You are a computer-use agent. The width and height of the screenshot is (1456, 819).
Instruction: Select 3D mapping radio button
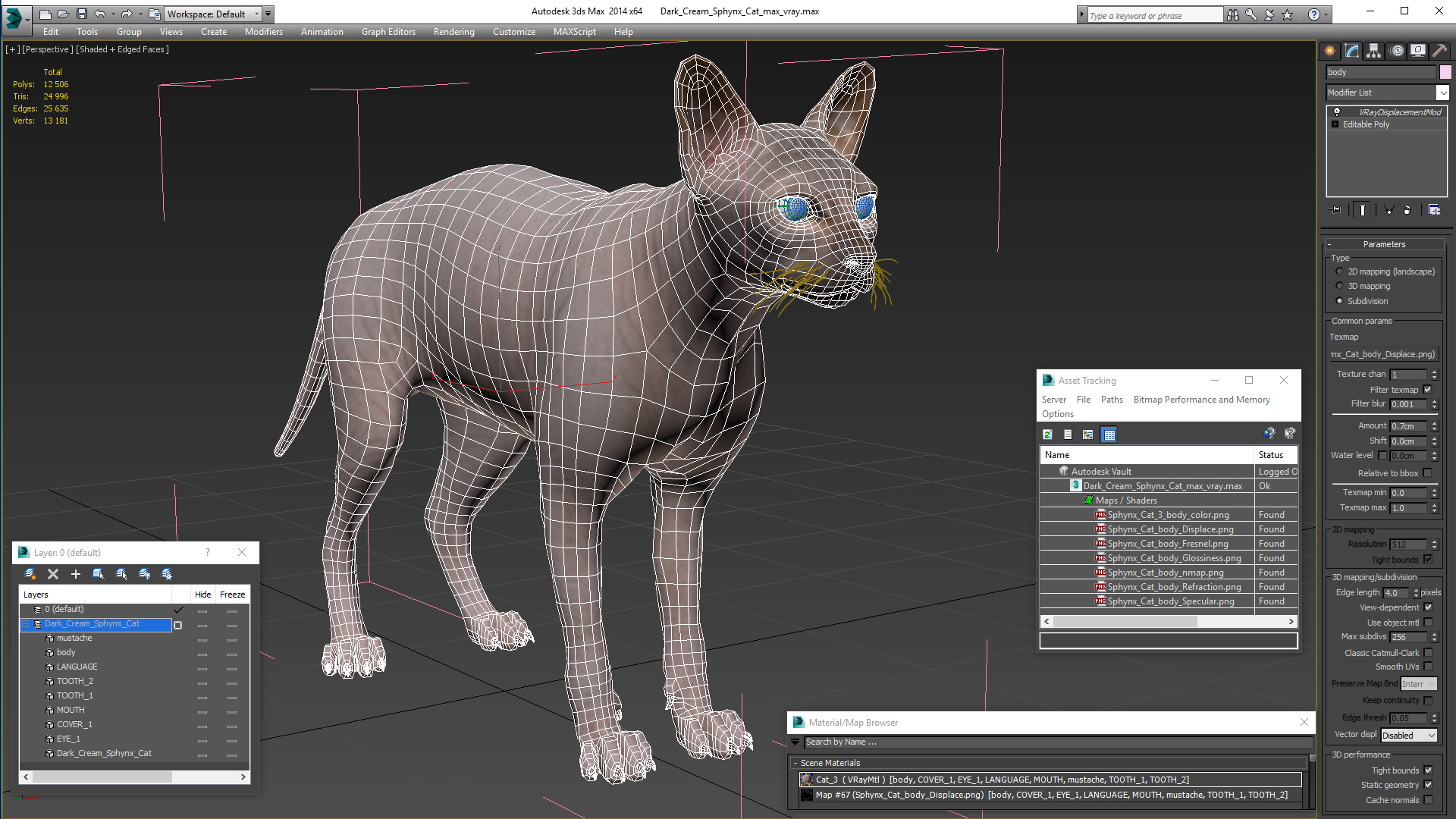click(x=1339, y=286)
